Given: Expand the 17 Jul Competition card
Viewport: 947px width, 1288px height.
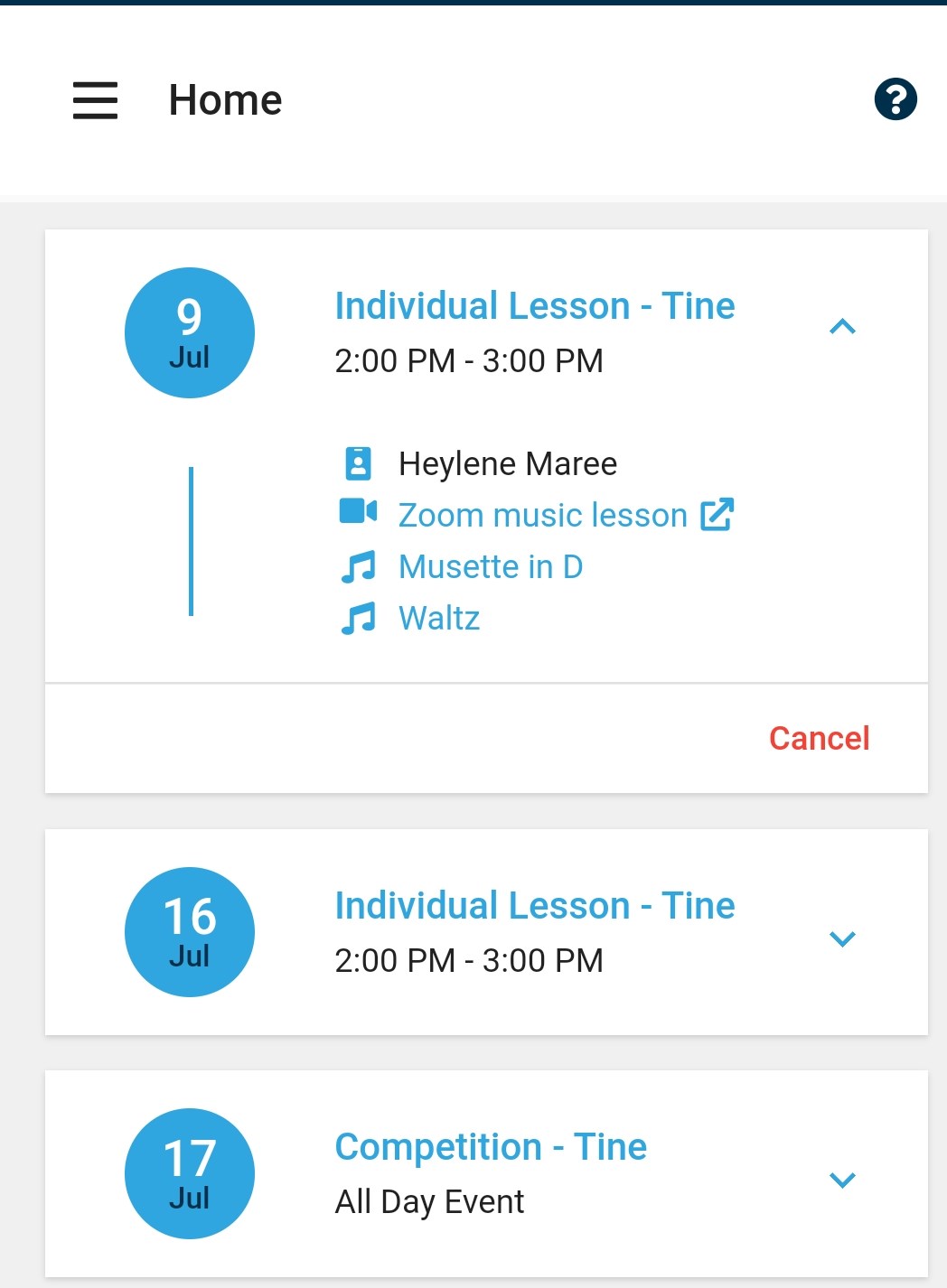Looking at the screenshot, I should tap(842, 1180).
